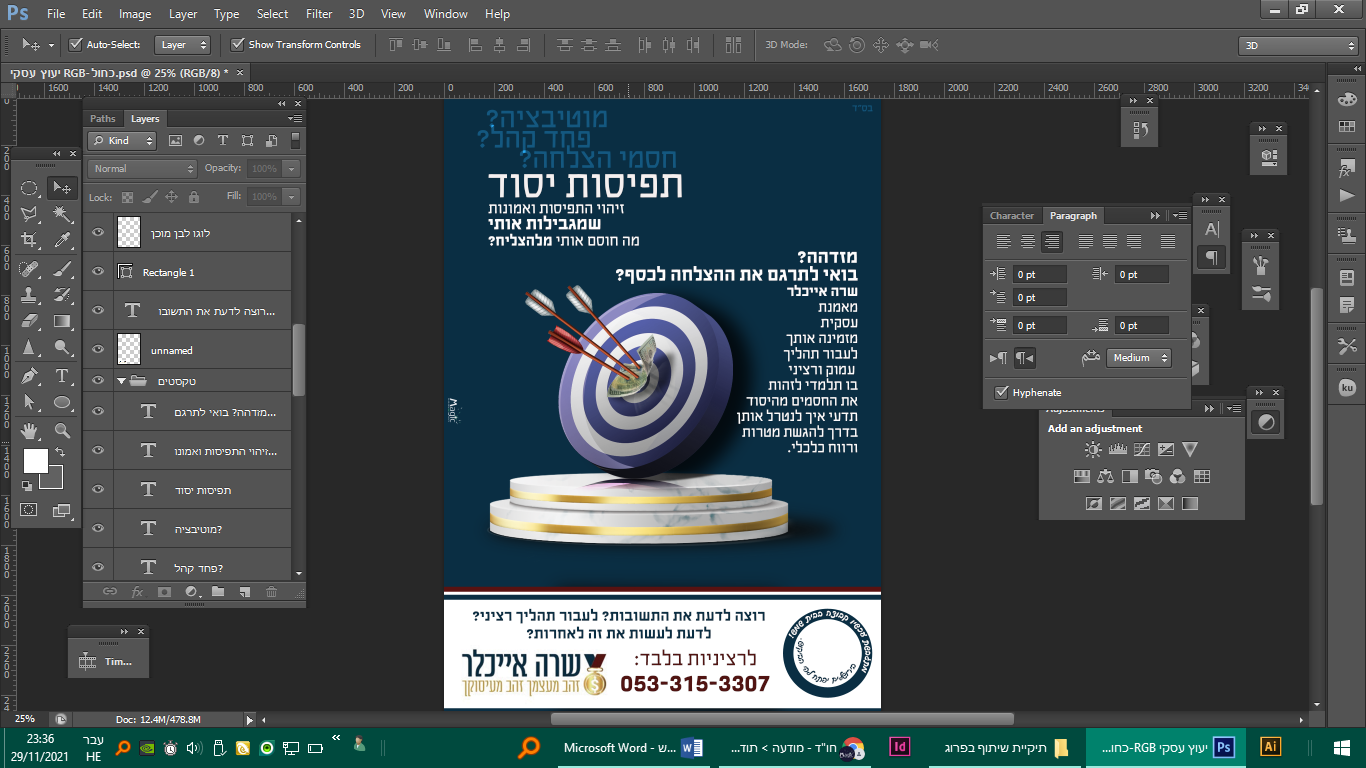Select the Gradient tool
1366x768 pixels.
[62, 322]
